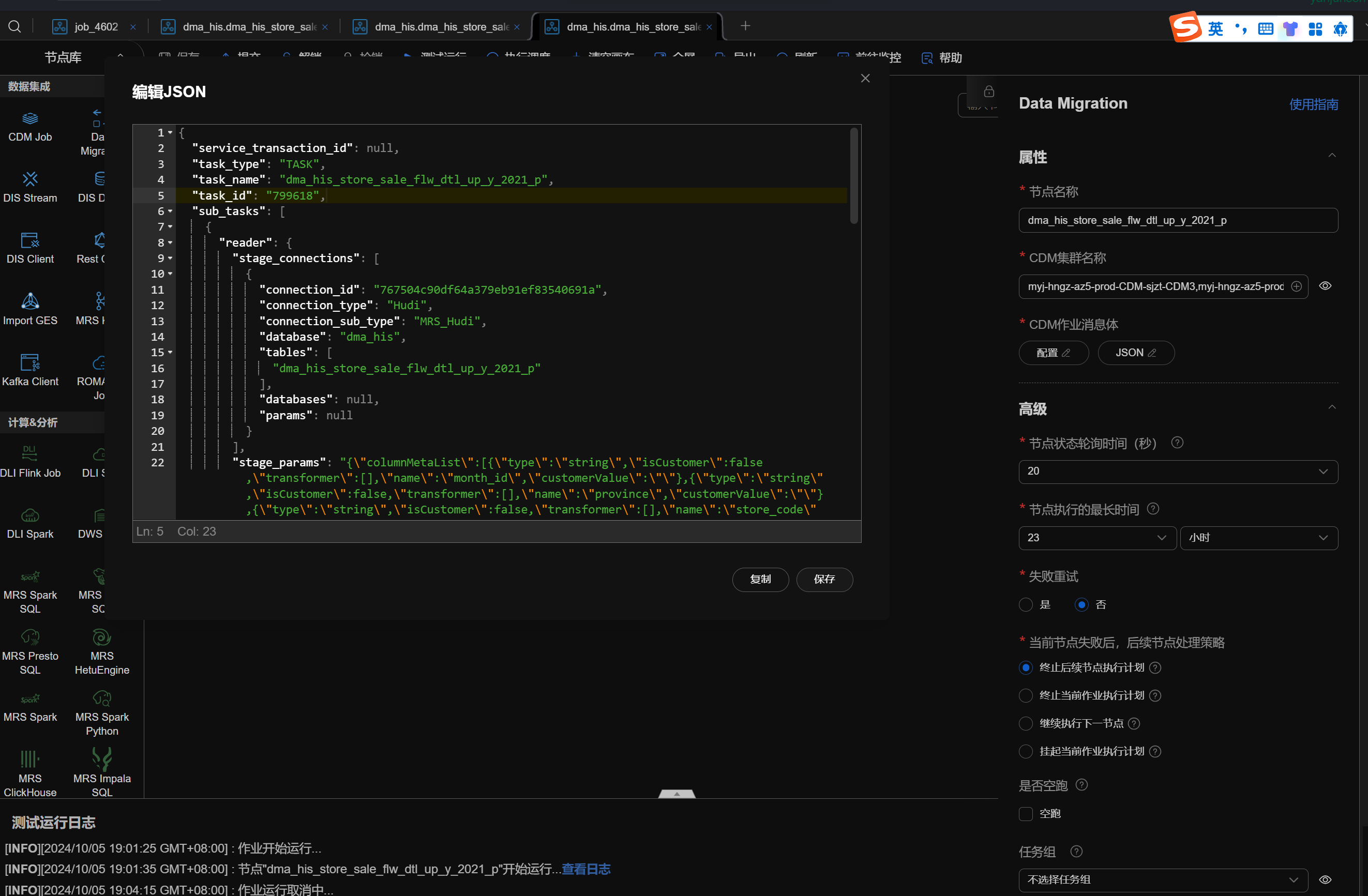Collapse the 高级 section chevron
This screenshot has height=896, width=1368.
tap(1332, 407)
